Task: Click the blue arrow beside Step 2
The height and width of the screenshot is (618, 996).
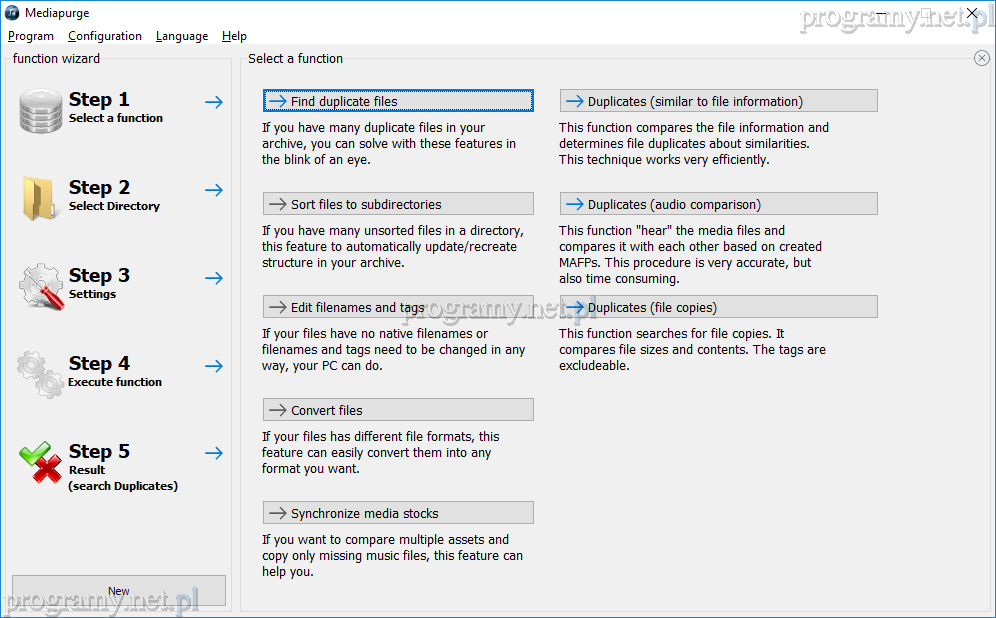Action: [x=214, y=190]
